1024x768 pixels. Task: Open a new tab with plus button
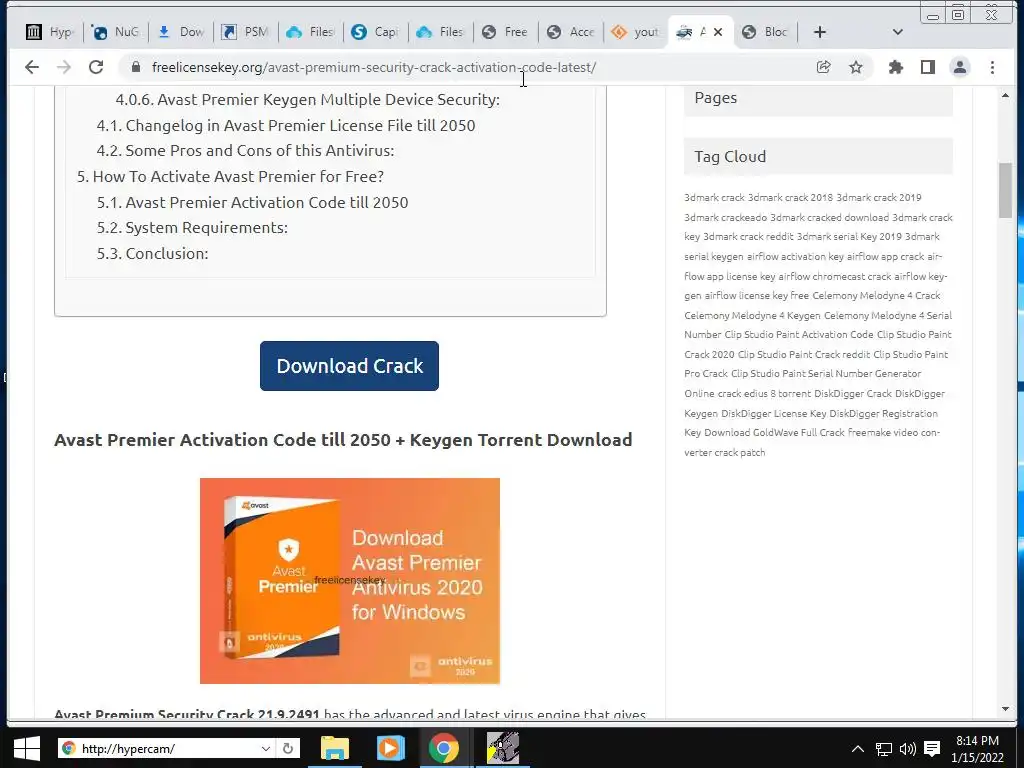820,32
